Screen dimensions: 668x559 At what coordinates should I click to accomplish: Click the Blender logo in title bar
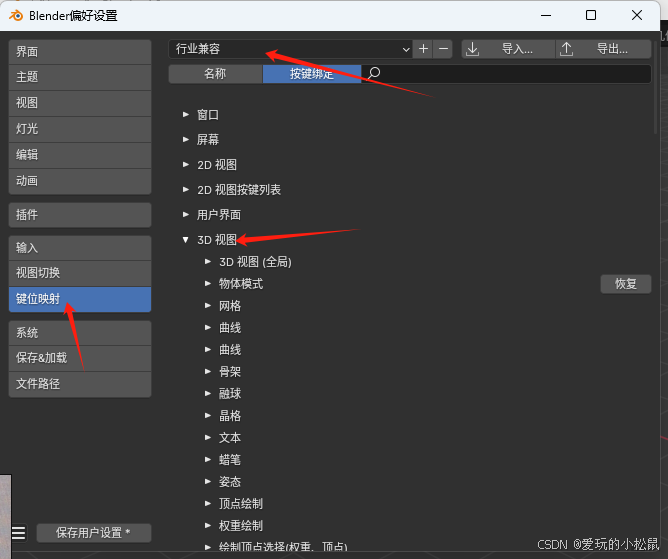tap(16, 16)
